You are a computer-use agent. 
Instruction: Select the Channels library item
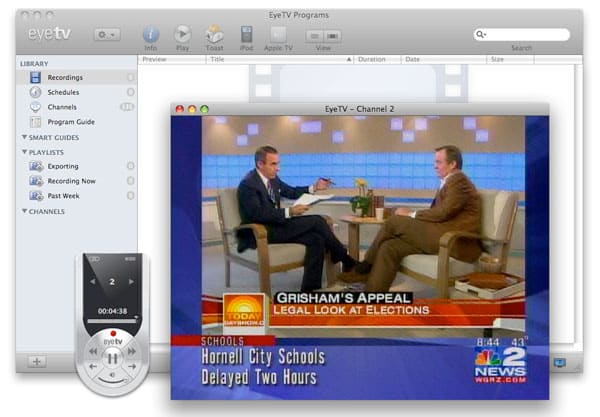tap(62, 107)
